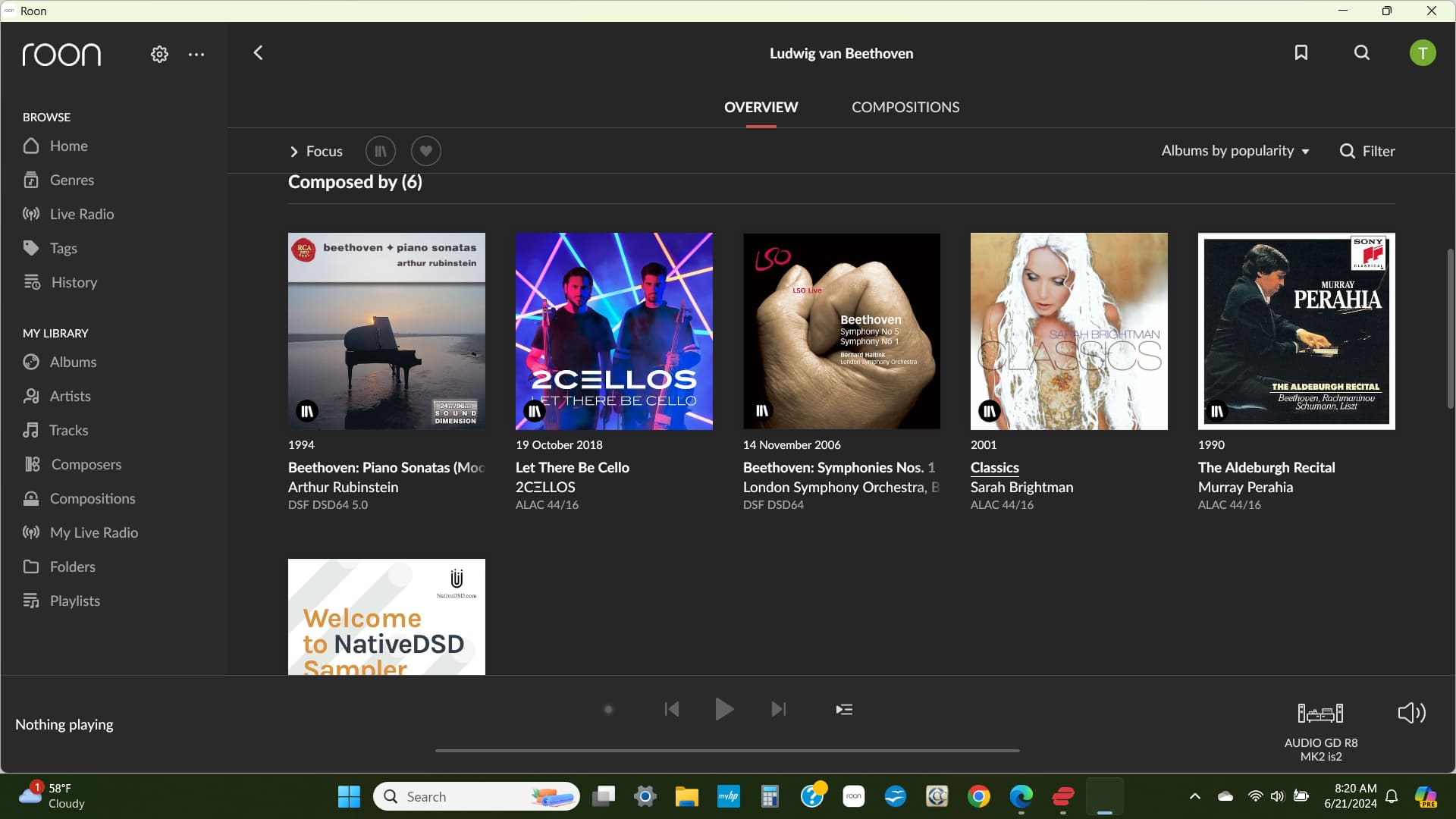Open the bookmarks icon
The height and width of the screenshot is (819, 1456).
pyautogui.click(x=1301, y=52)
